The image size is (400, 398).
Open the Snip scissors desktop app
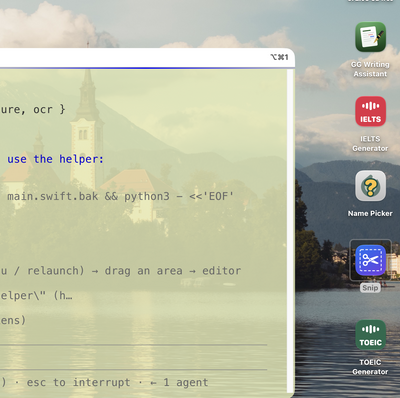pyautogui.click(x=370, y=260)
